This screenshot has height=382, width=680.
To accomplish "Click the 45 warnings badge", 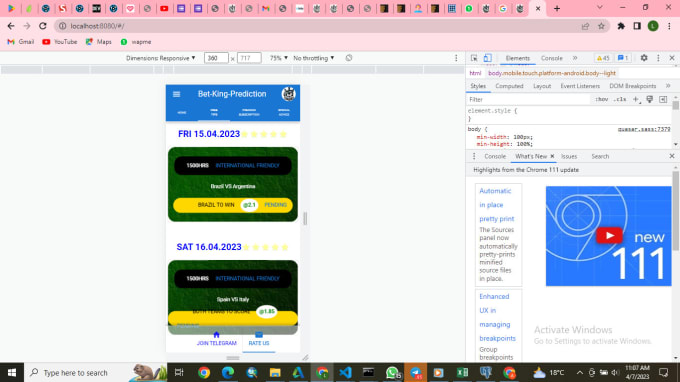I will click(603, 58).
